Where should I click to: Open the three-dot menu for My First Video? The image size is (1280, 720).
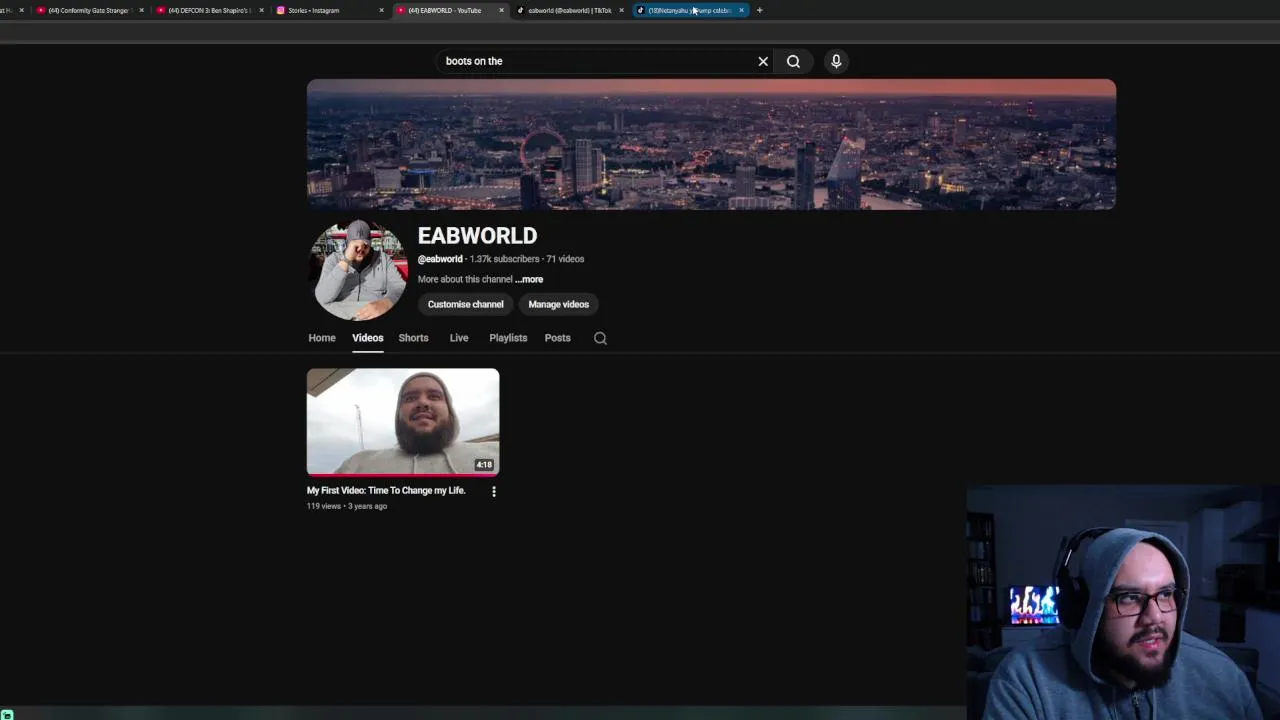click(493, 491)
